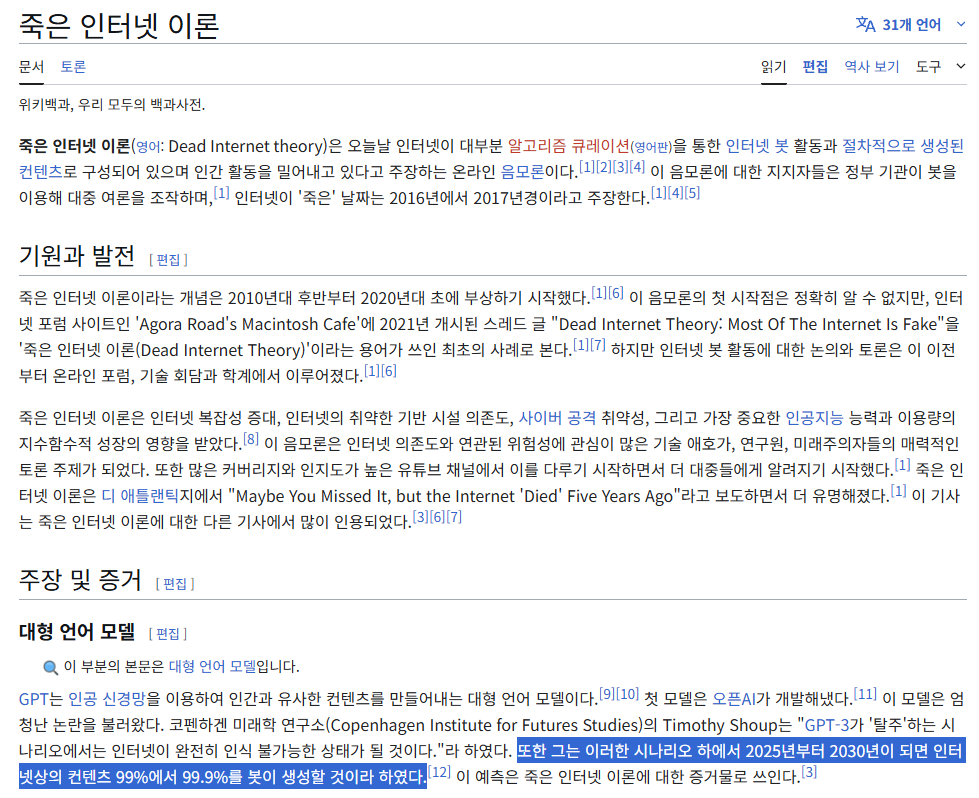Open the 영어판 link after 알고리즘 큐레이션

coord(651,147)
